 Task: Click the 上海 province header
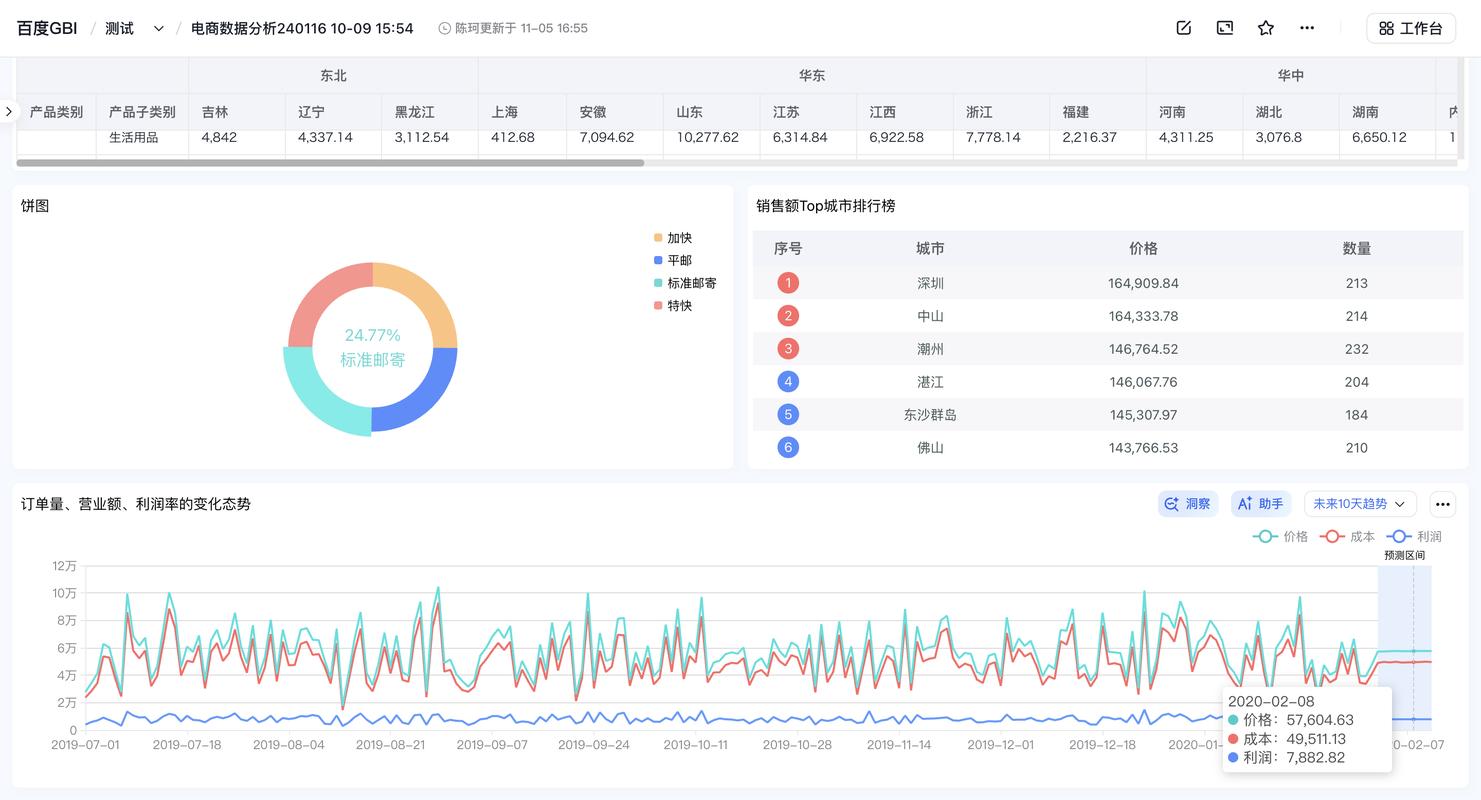[x=522, y=112]
